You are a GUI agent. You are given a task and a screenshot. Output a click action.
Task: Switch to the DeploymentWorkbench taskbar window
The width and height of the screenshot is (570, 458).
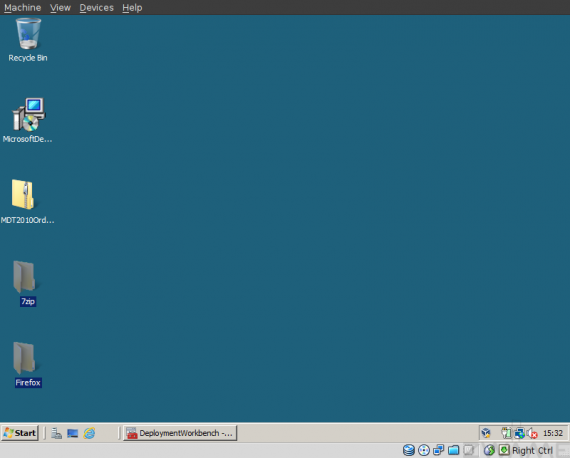point(180,433)
